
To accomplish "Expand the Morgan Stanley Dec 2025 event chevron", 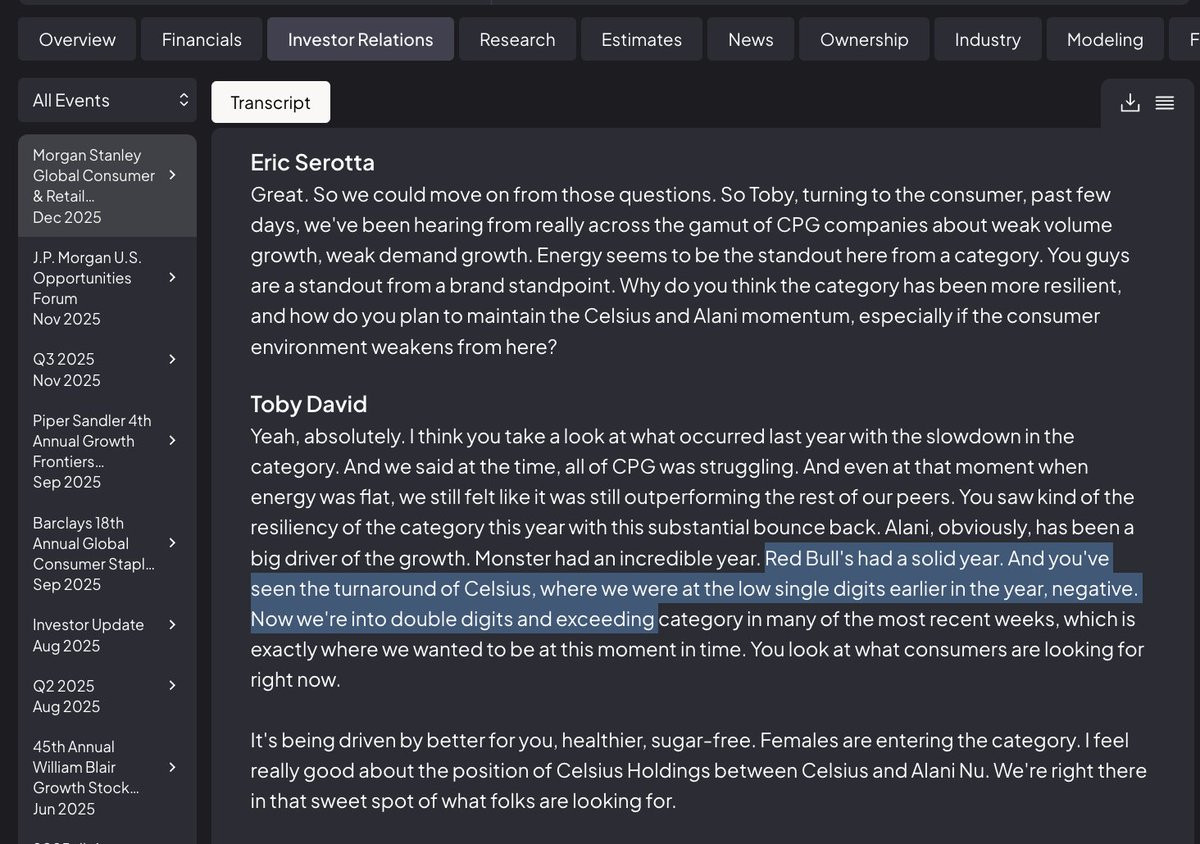I will (172, 175).
